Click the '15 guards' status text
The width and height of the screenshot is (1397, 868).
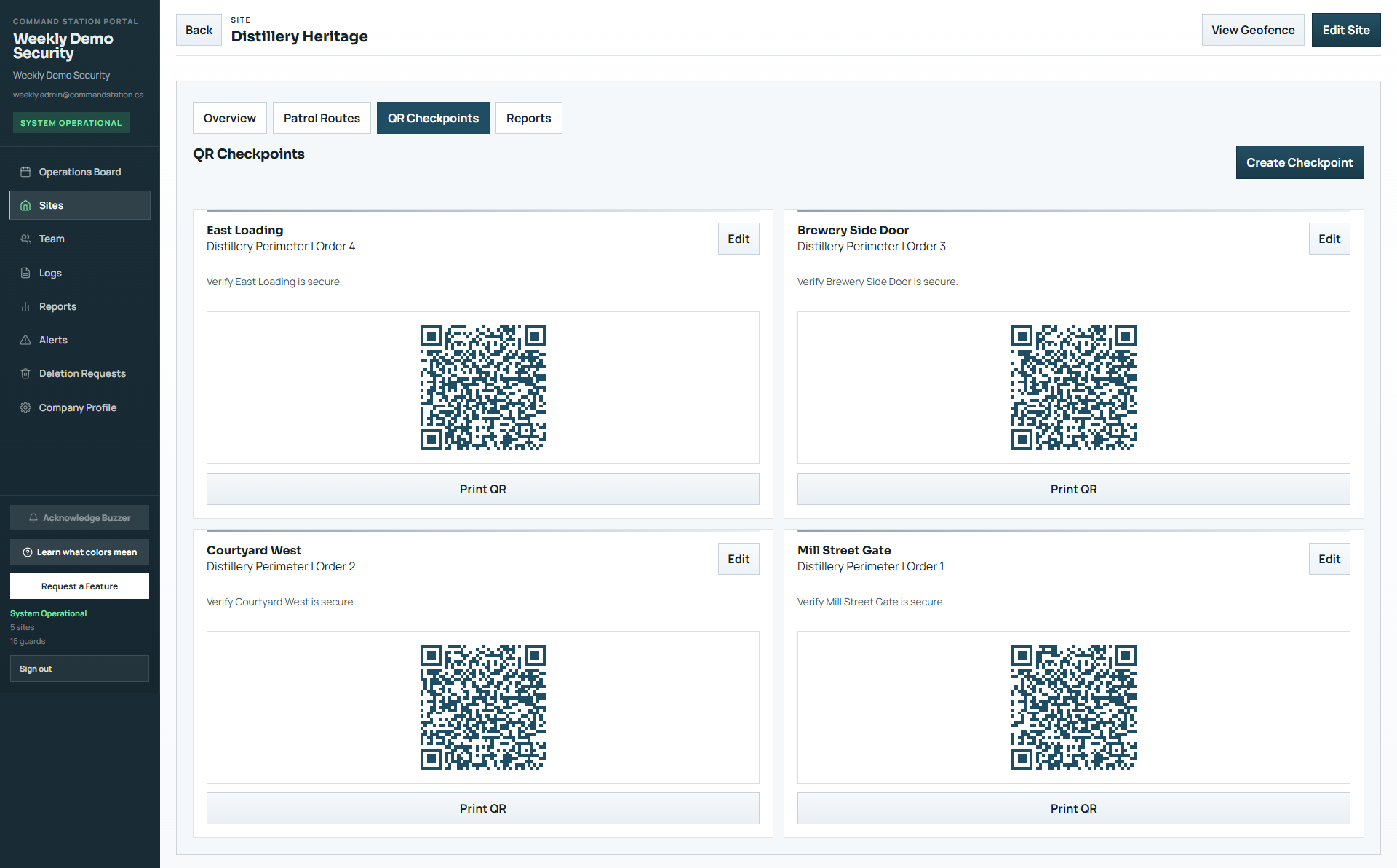(28, 641)
